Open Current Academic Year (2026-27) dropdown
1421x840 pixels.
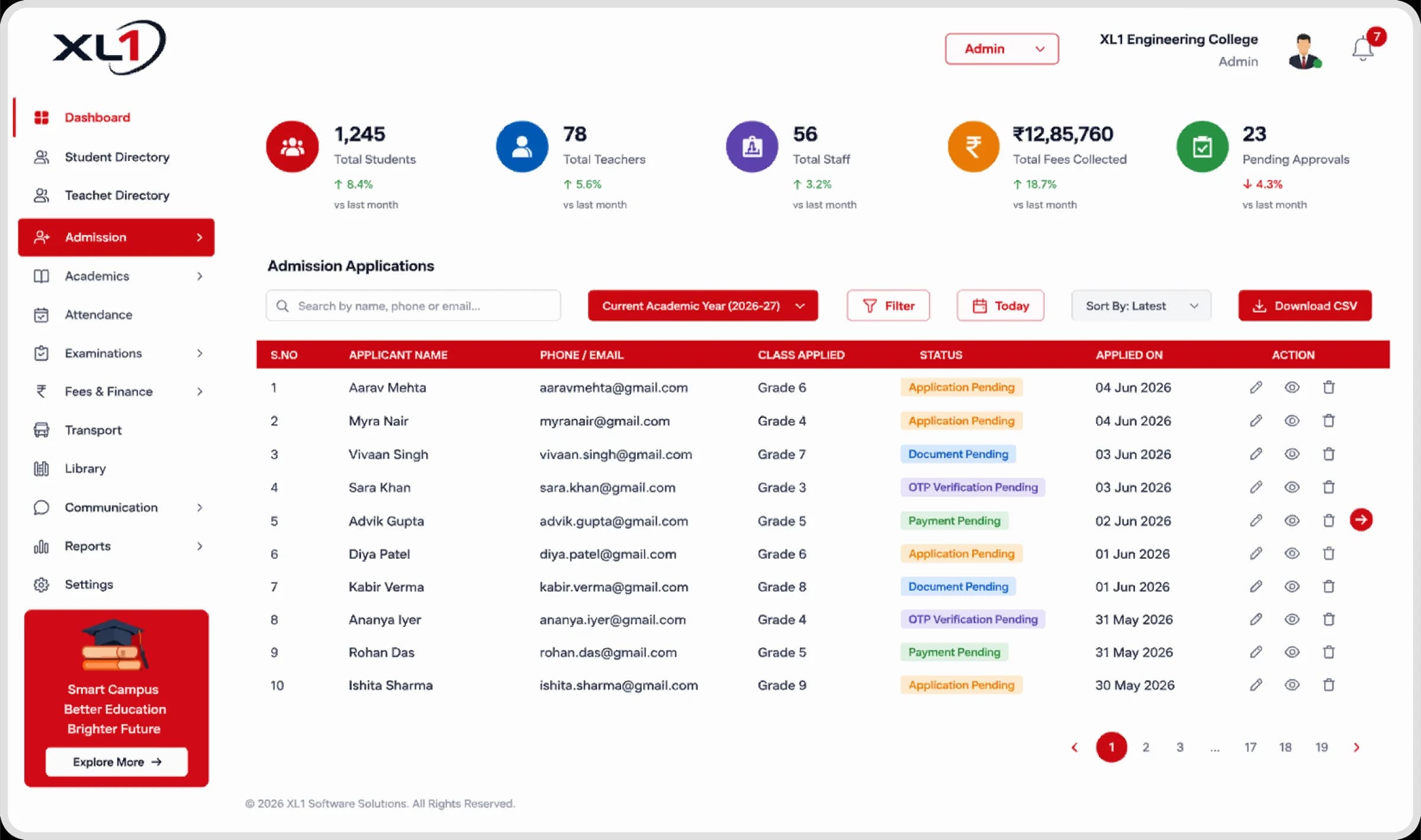click(703, 305)
